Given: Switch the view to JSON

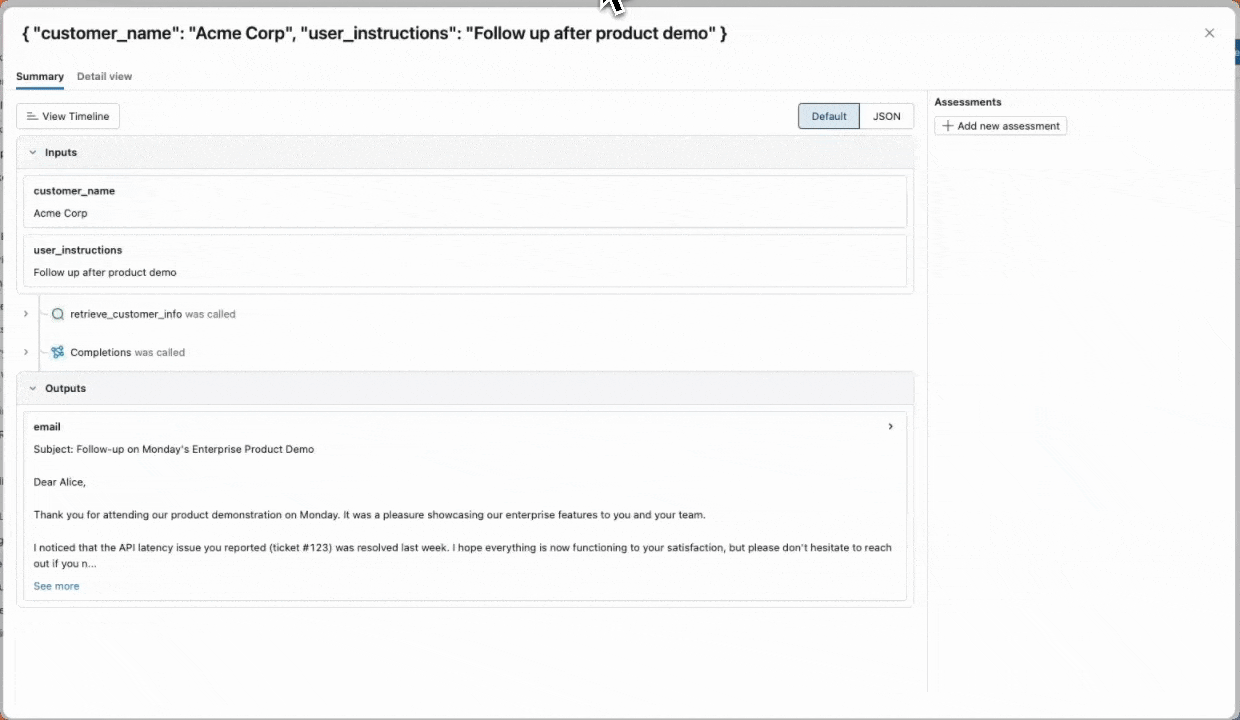Looking at the screenshot, I should coord(886,116).
